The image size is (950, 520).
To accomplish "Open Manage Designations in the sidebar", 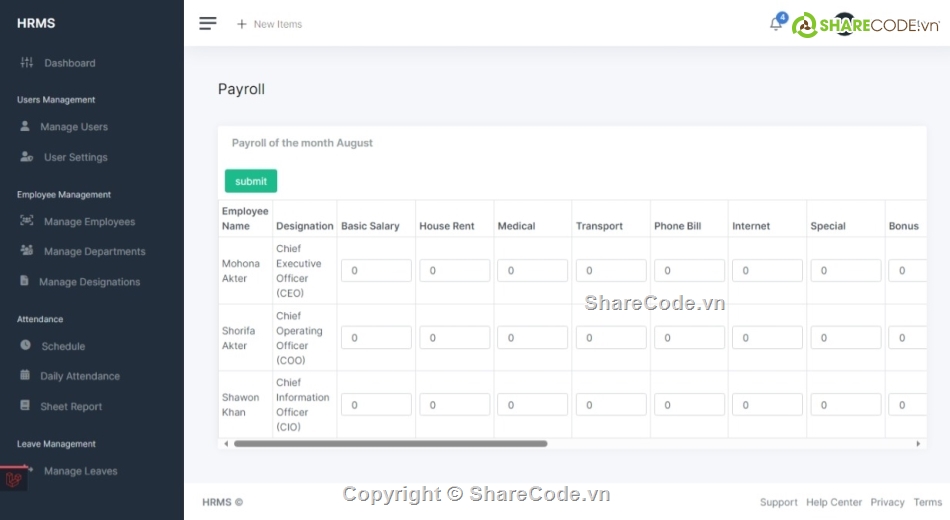I will click(89, 282).
